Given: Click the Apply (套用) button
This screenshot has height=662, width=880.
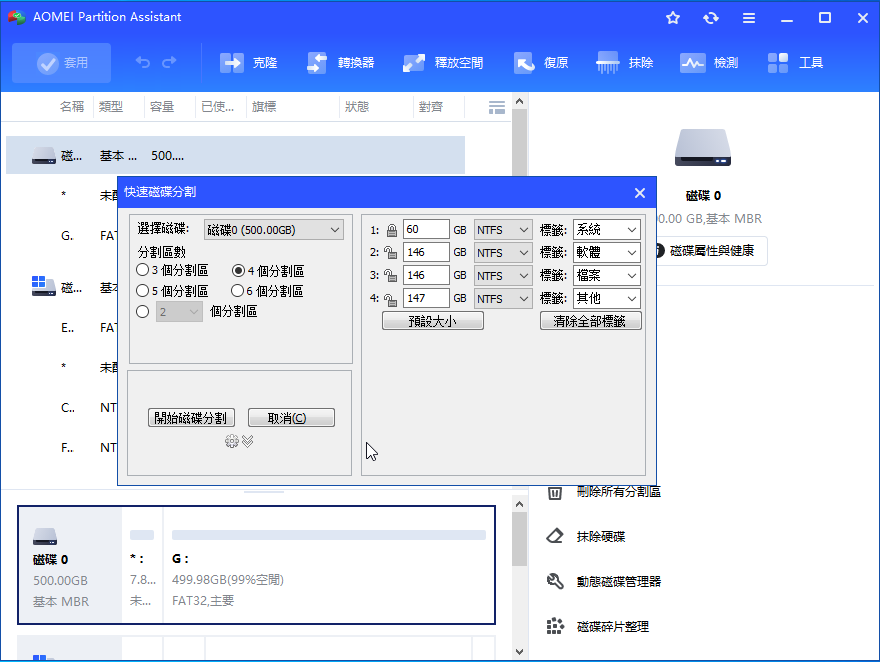Looking at the screenshot, I should click(62, 63).
